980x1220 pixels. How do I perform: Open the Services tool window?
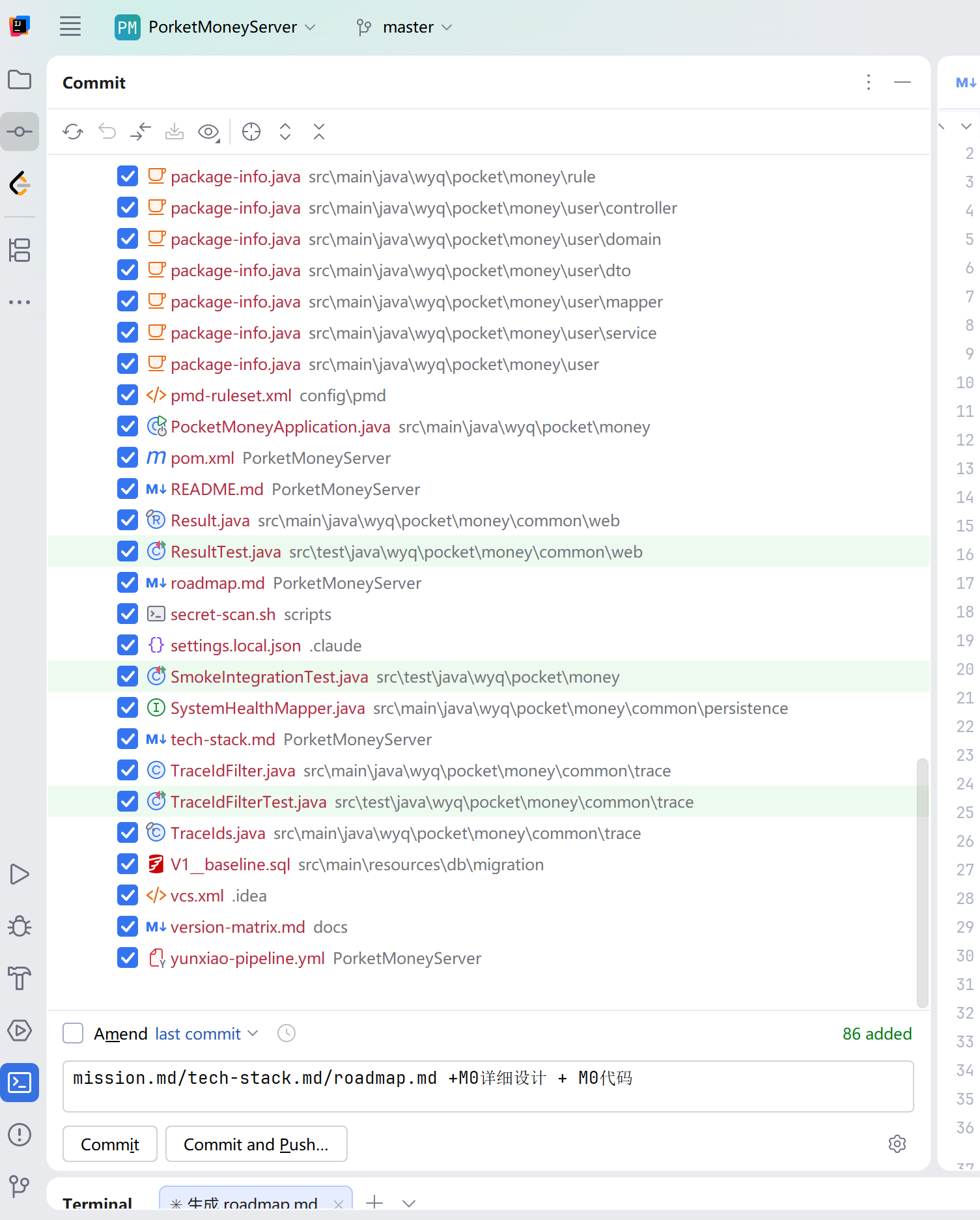[20, 1030]
